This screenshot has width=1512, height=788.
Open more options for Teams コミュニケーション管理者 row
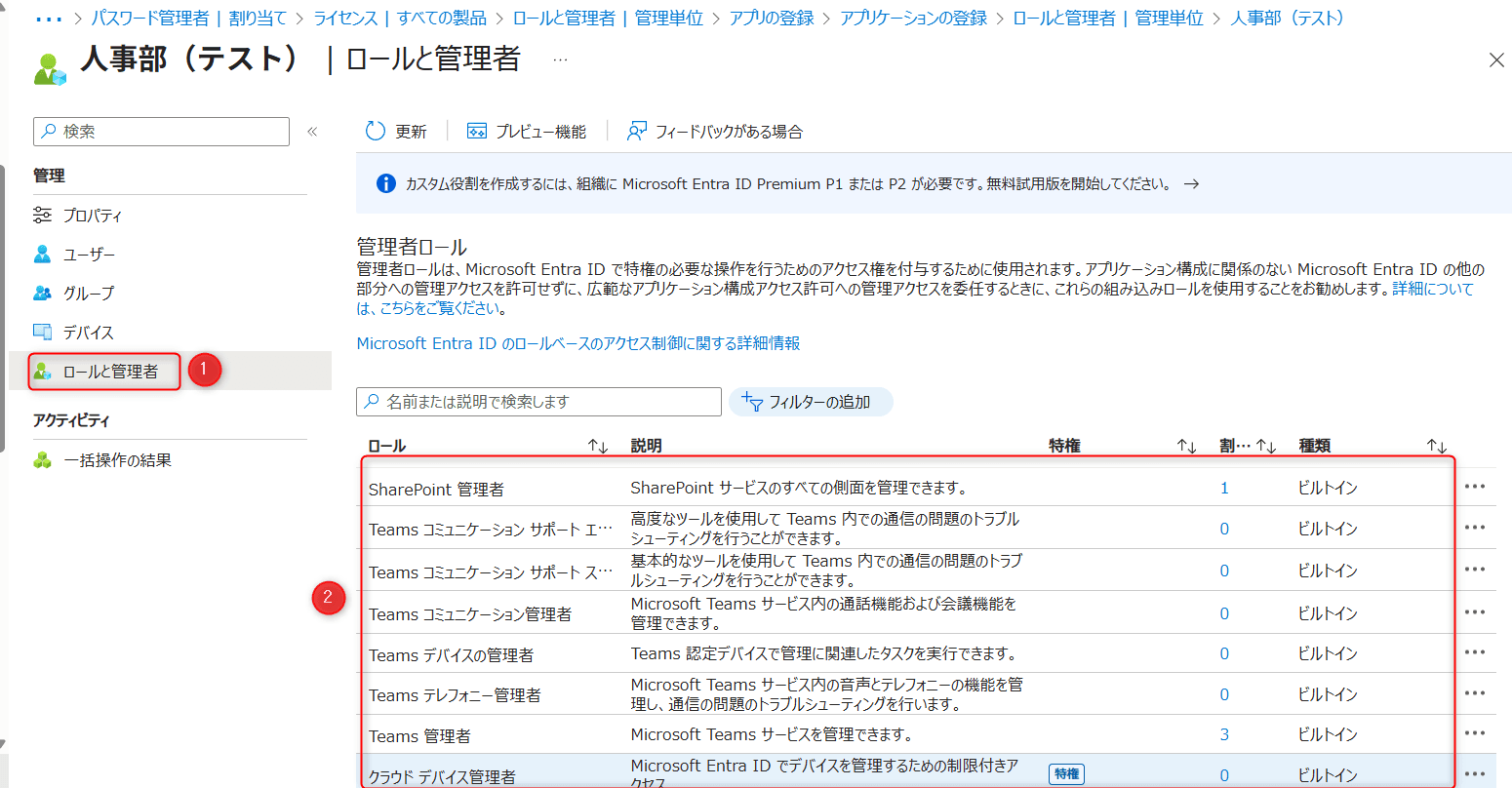pyautogui.click(x=1475, y=612)
